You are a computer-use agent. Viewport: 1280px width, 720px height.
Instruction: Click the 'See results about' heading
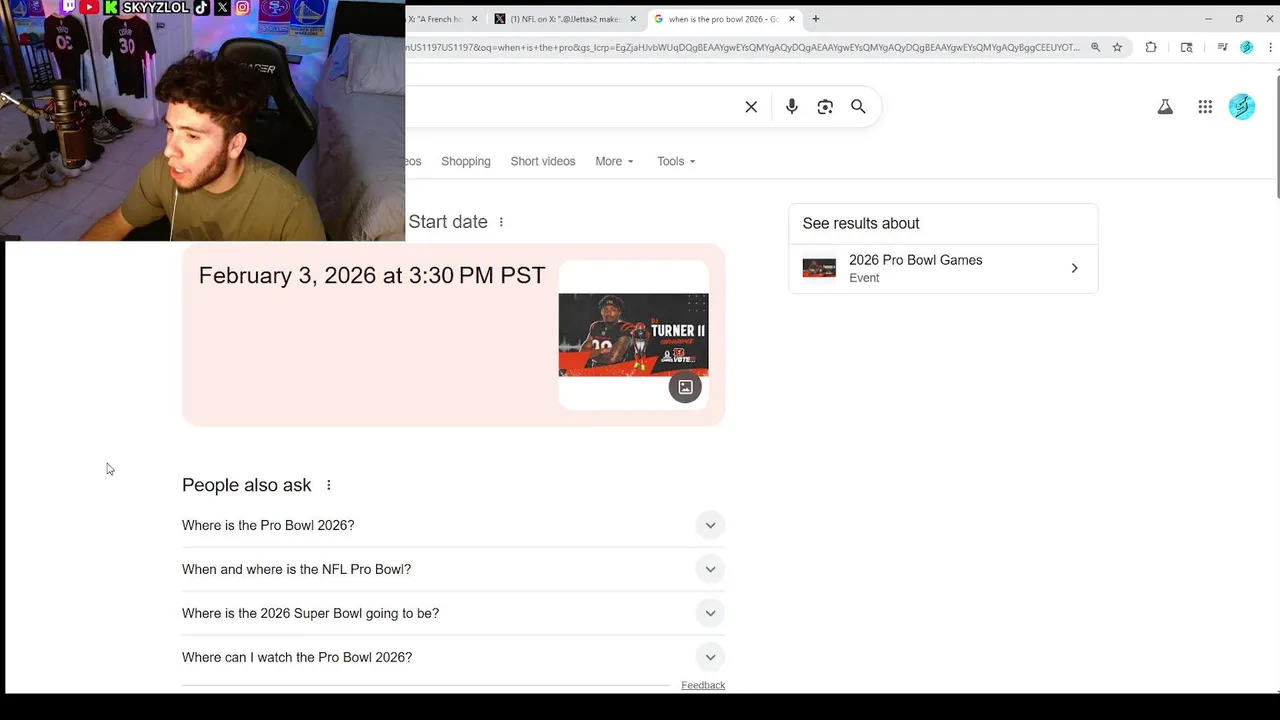[x=861, y=223]
